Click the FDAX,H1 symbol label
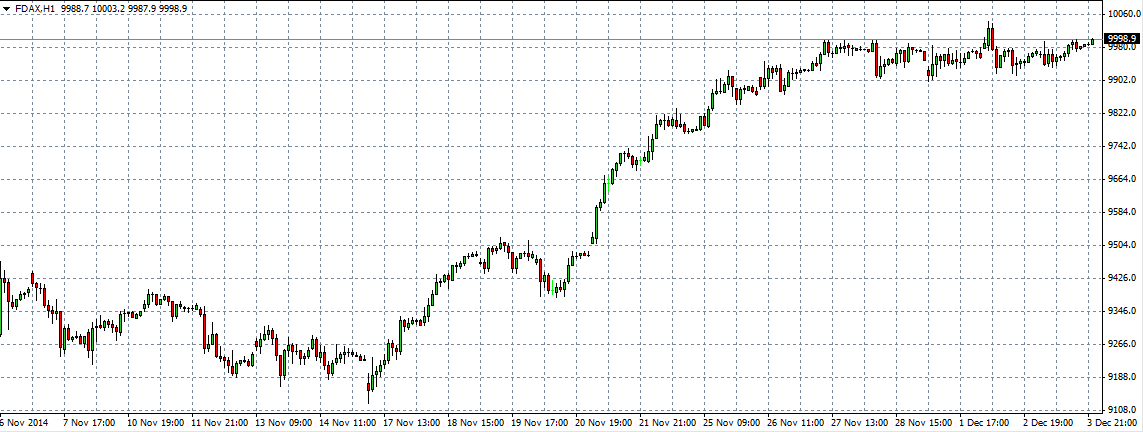 point(35,8)
